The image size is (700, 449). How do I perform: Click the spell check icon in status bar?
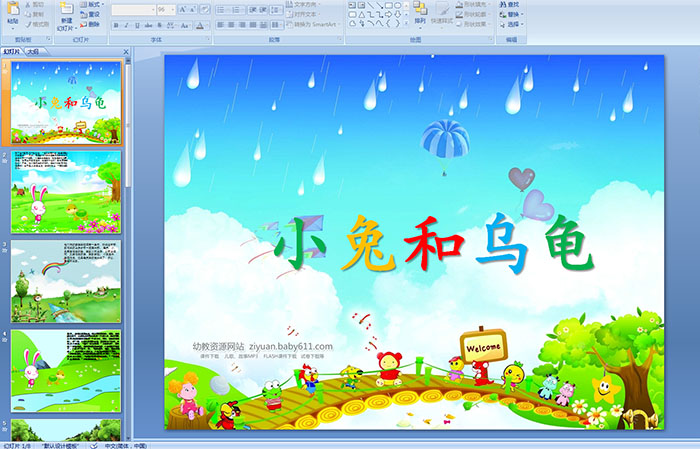95,445
